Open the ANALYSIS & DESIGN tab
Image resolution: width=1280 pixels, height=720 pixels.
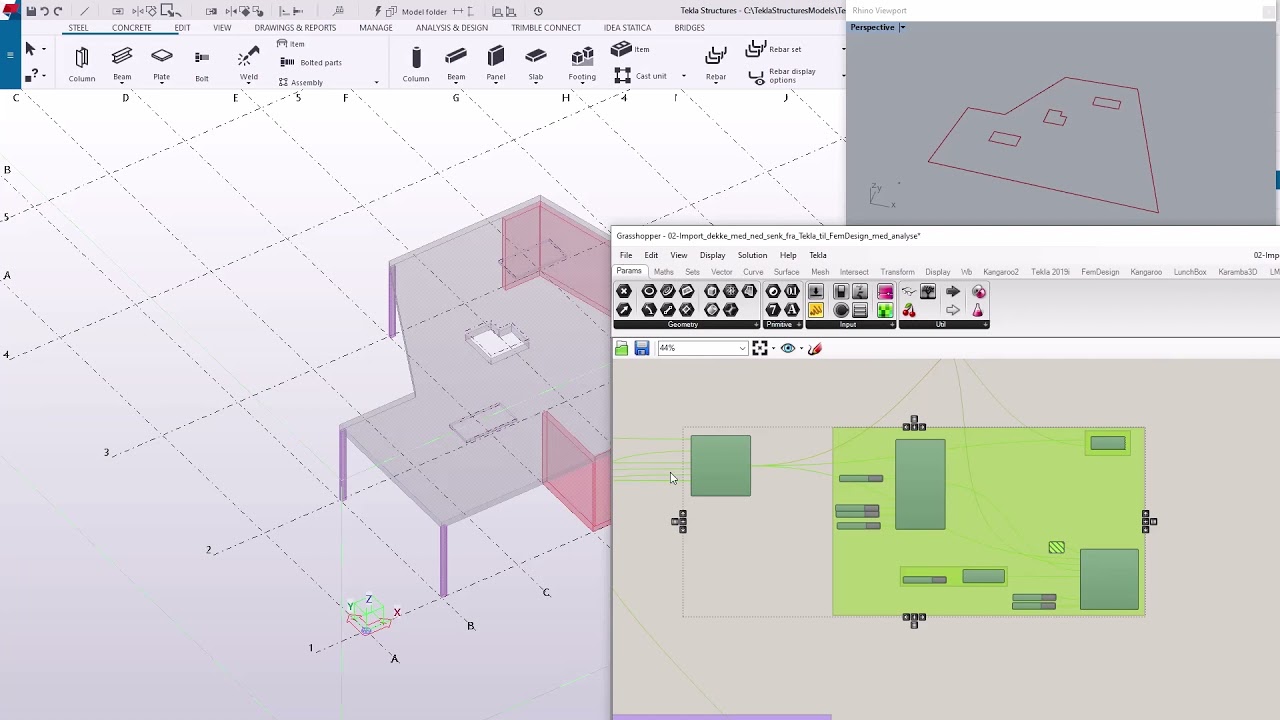click(x=452, y=28)
